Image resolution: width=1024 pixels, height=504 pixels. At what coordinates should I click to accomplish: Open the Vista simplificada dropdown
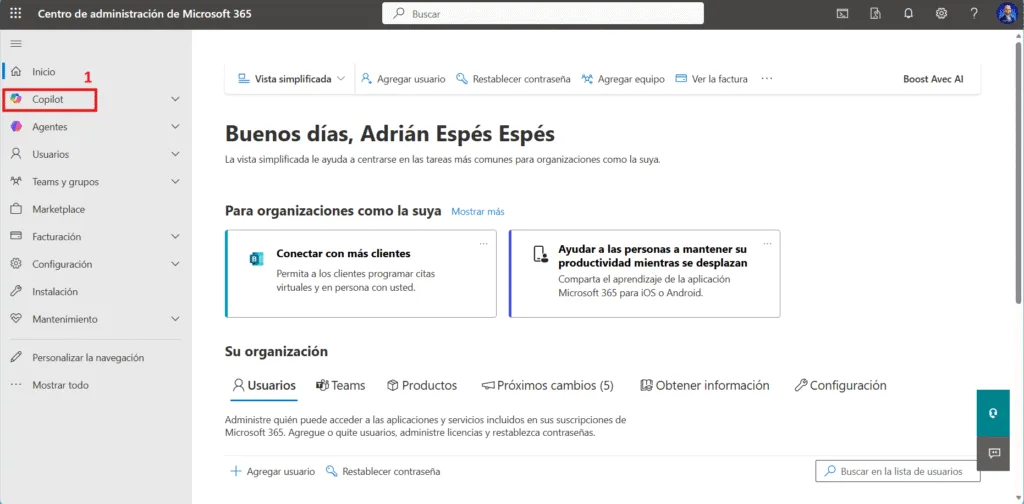tap(291, 79)
